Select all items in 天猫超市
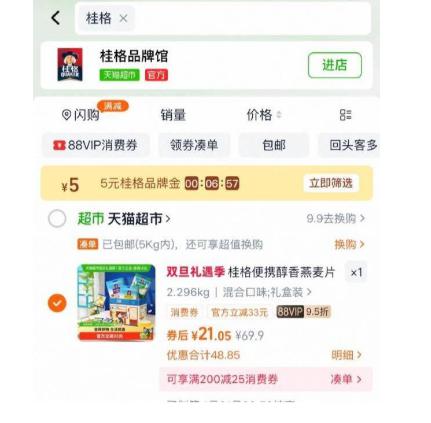Viewport: 431px width, 423px height. click(x=57, y=219)
